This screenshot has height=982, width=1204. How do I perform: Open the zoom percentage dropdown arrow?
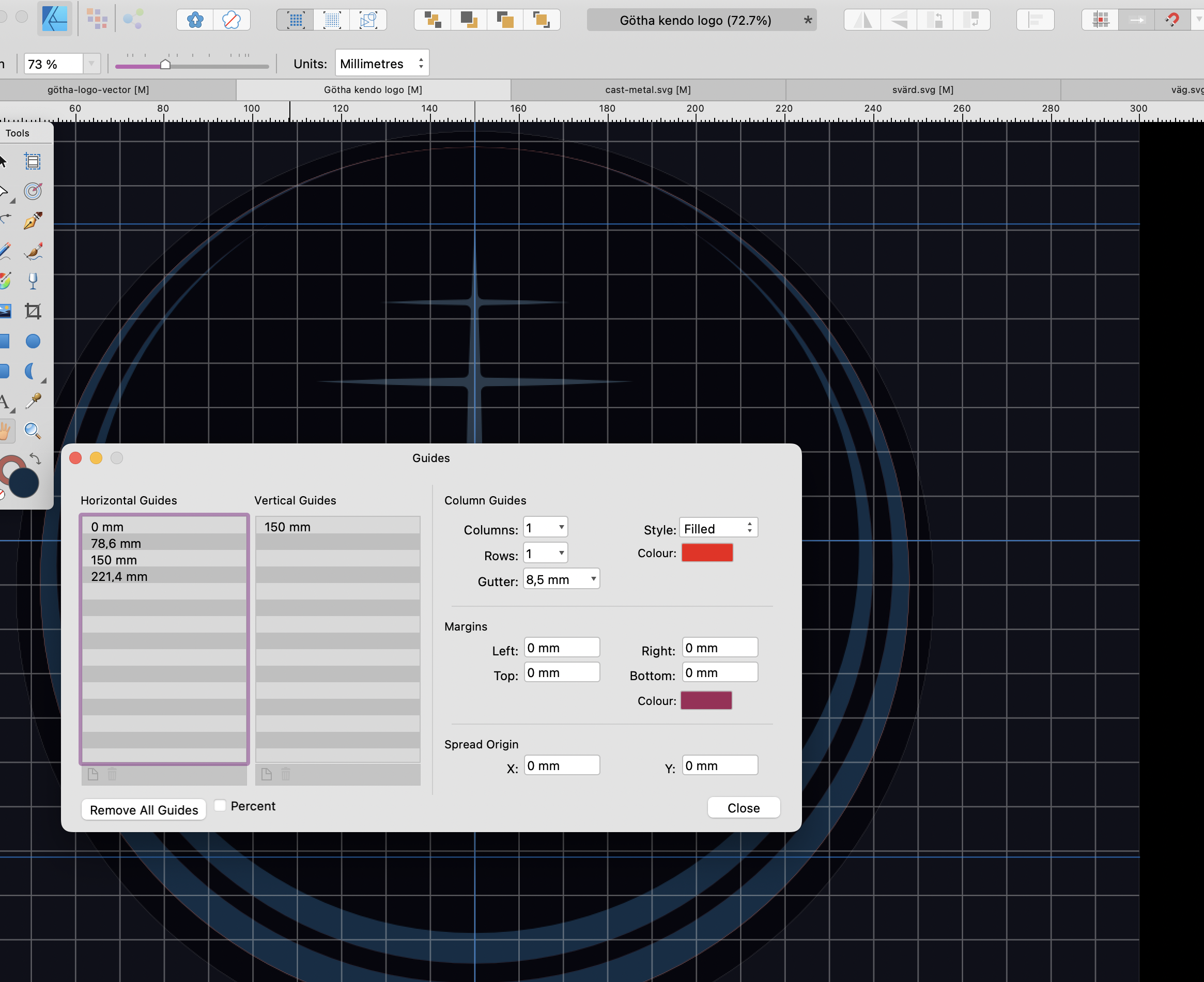click(91, 64)
